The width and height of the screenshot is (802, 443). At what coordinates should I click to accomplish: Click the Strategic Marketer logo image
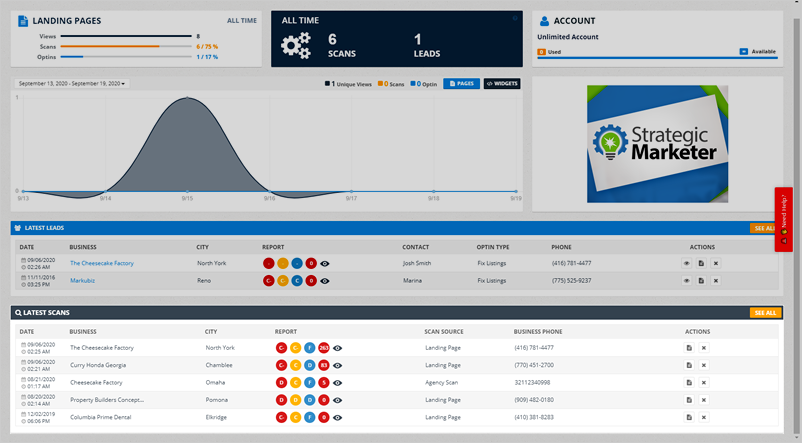coord(657,143)
